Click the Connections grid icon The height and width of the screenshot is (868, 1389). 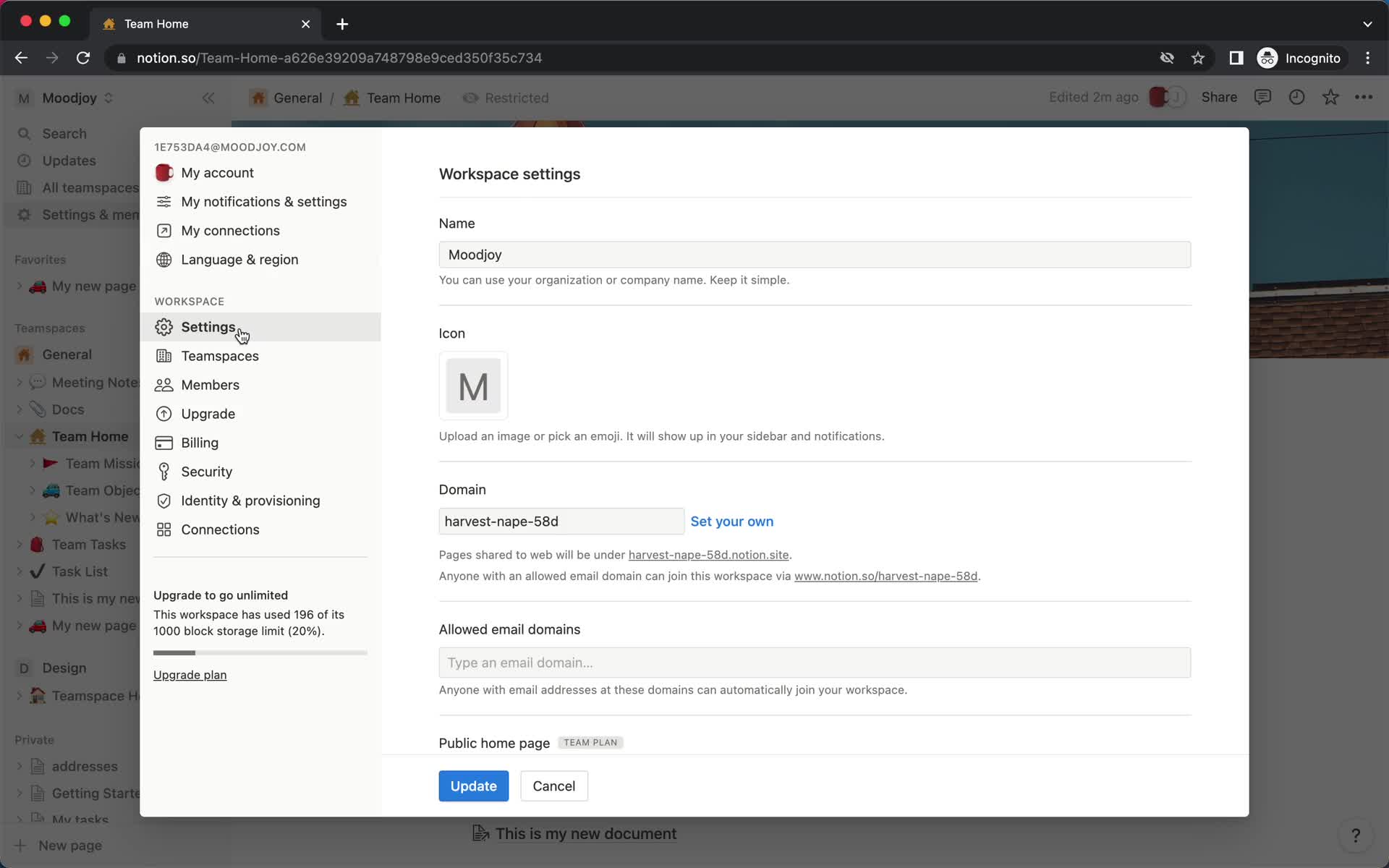pos(164,529)
